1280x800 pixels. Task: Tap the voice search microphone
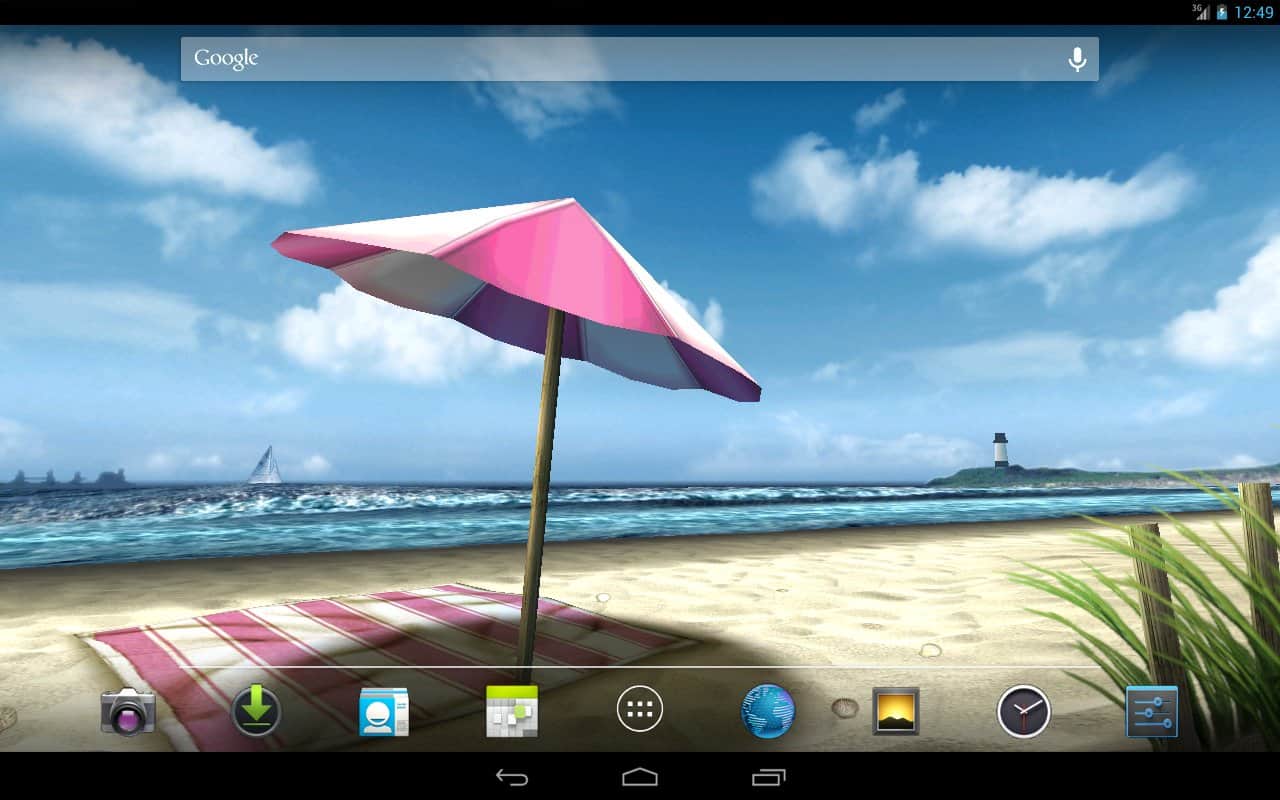coord(1076,60)
